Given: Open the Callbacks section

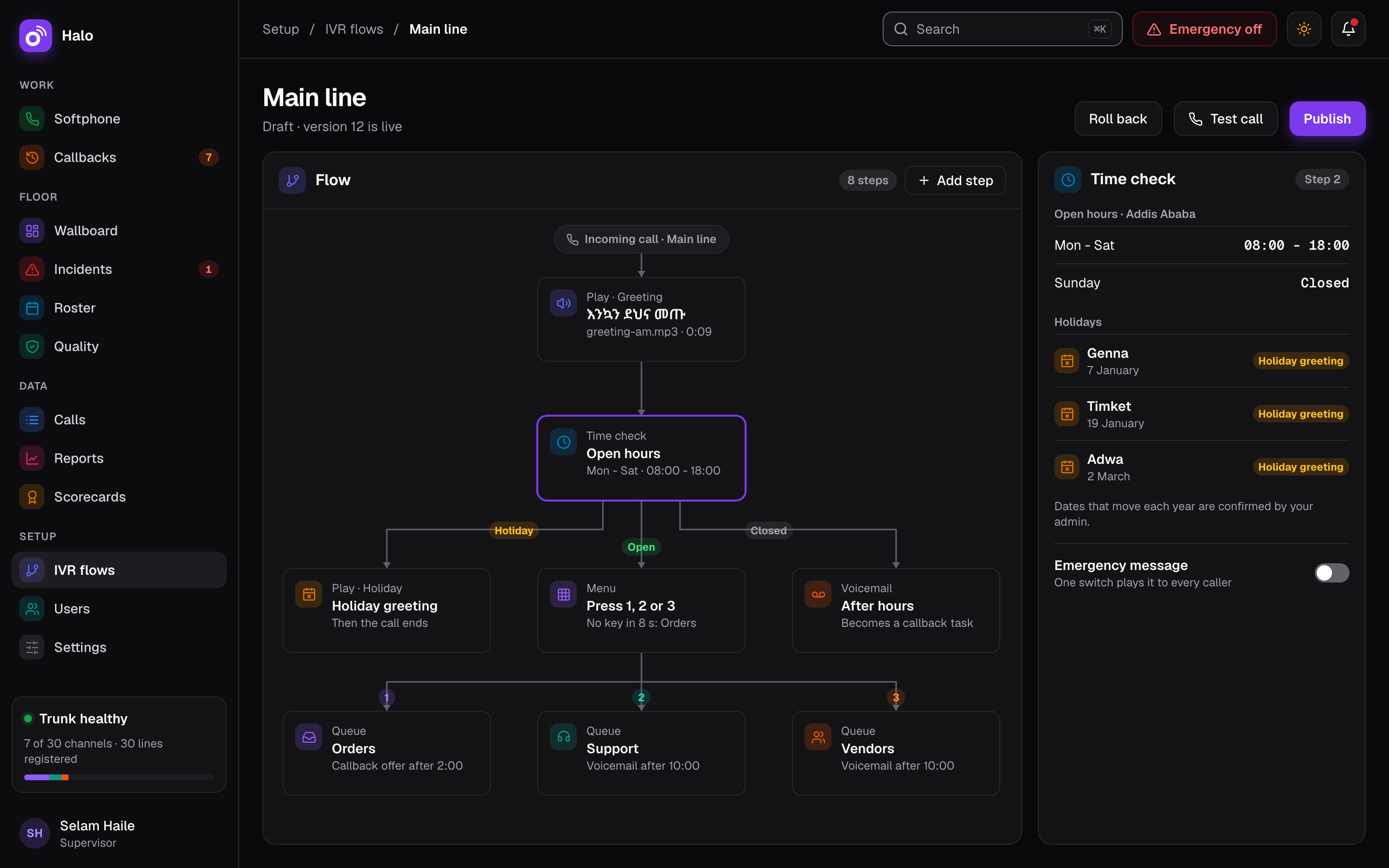Looking at the screenshot, I should pos(119,157).
